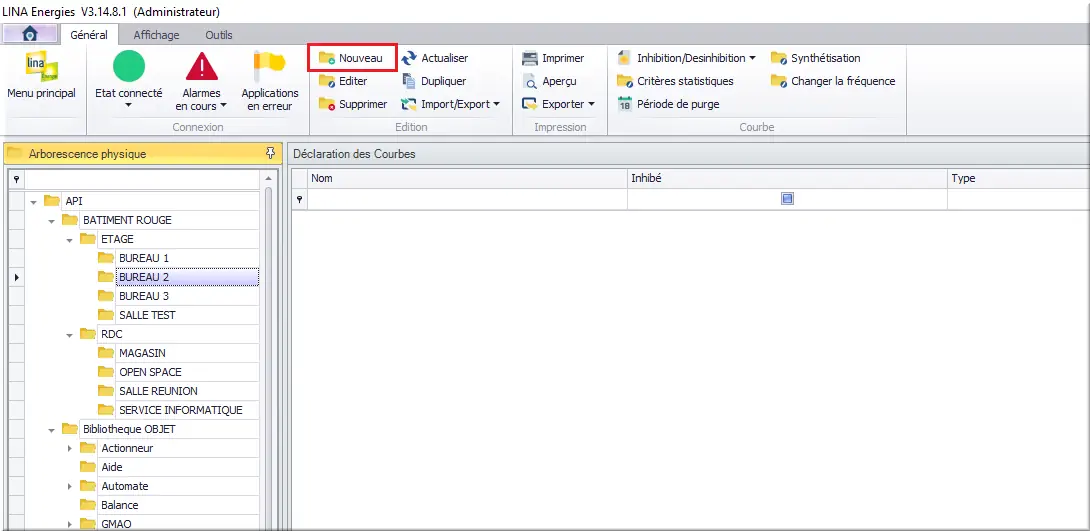Toggle the Inhibé filter checkbox
Viewport: 1090px width, 531px height.
pyautogui.click(x=788, y=199)
